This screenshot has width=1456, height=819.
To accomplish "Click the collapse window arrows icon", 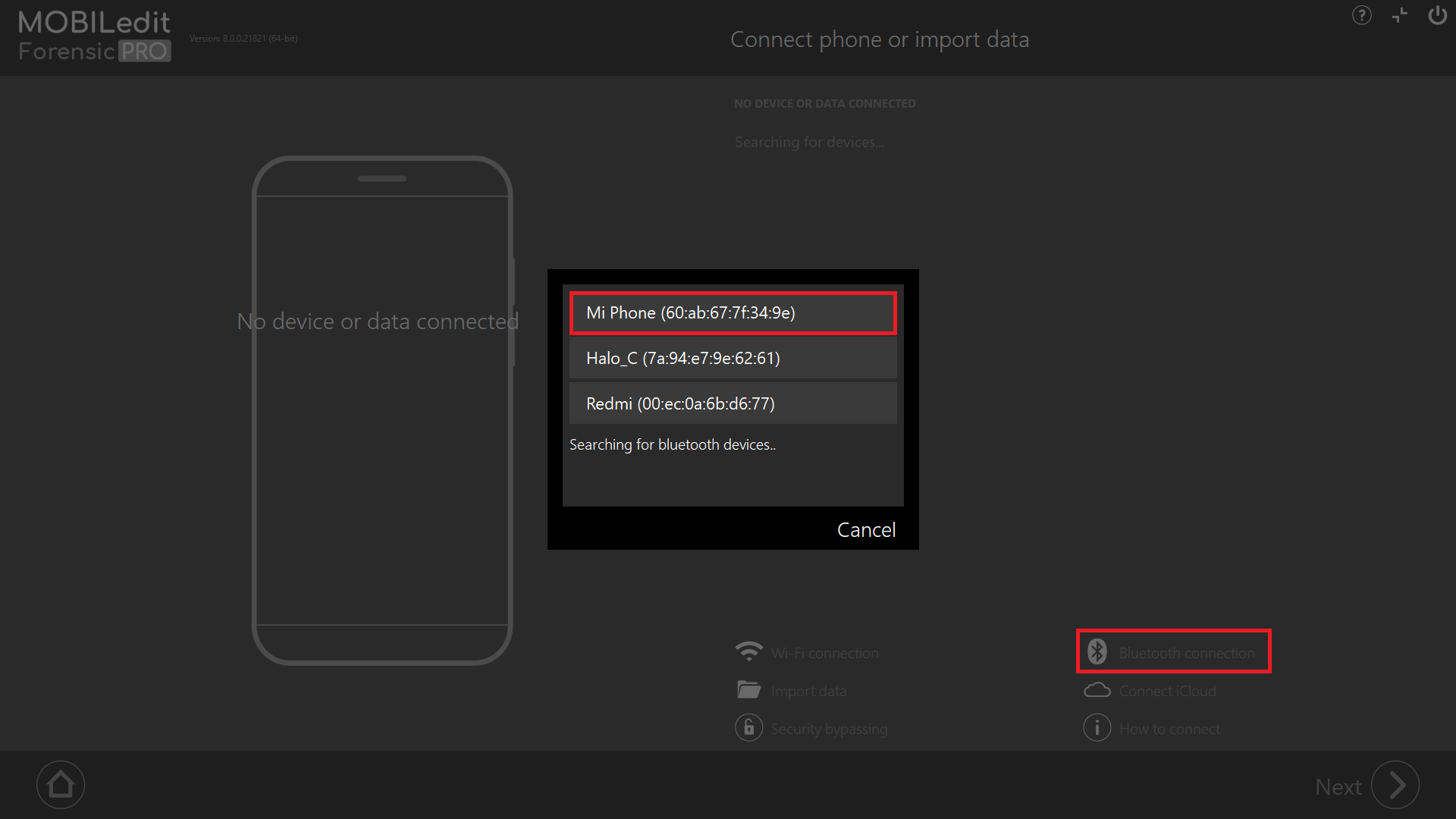I will (x=1400, y=15).
